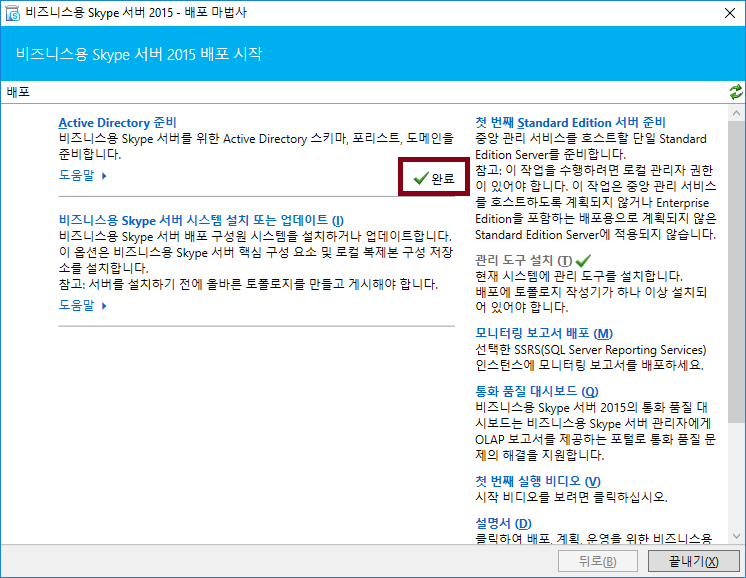Viewport: 746px width, 578px height.
Task: Open 모니터링 보고서 배포 (M) link
Action: click(x=544, y=333)
